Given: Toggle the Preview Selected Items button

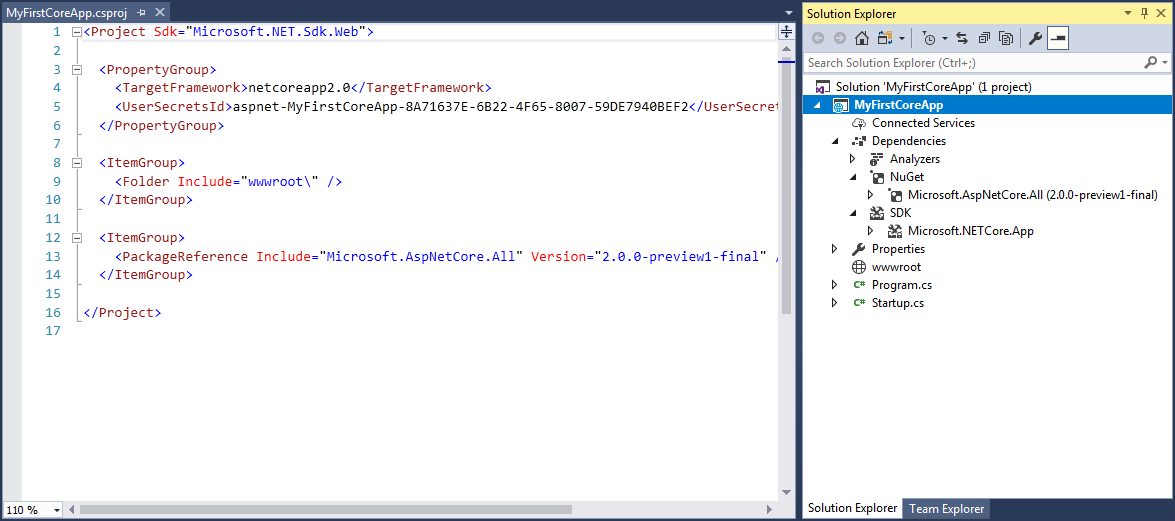Looking at the screenshot, I should (x=1058, y=38).
